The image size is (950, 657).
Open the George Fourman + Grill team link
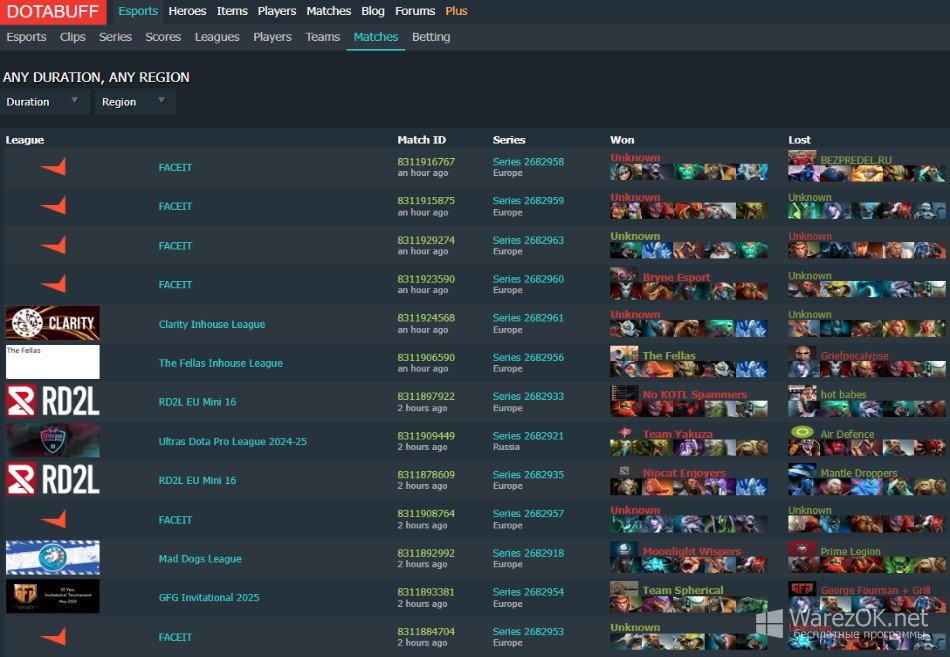875,590
